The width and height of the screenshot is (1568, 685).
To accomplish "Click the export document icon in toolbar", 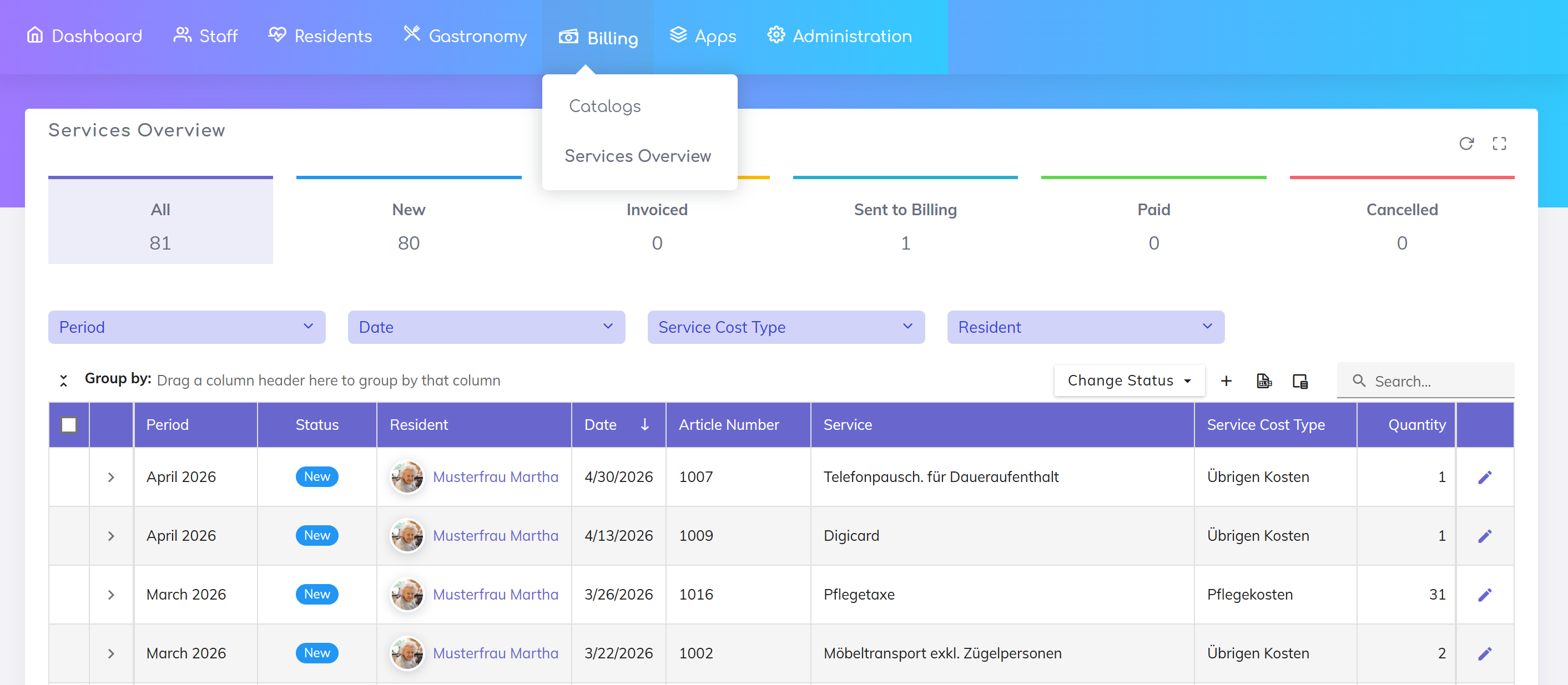I will (x=1264, y=381).
